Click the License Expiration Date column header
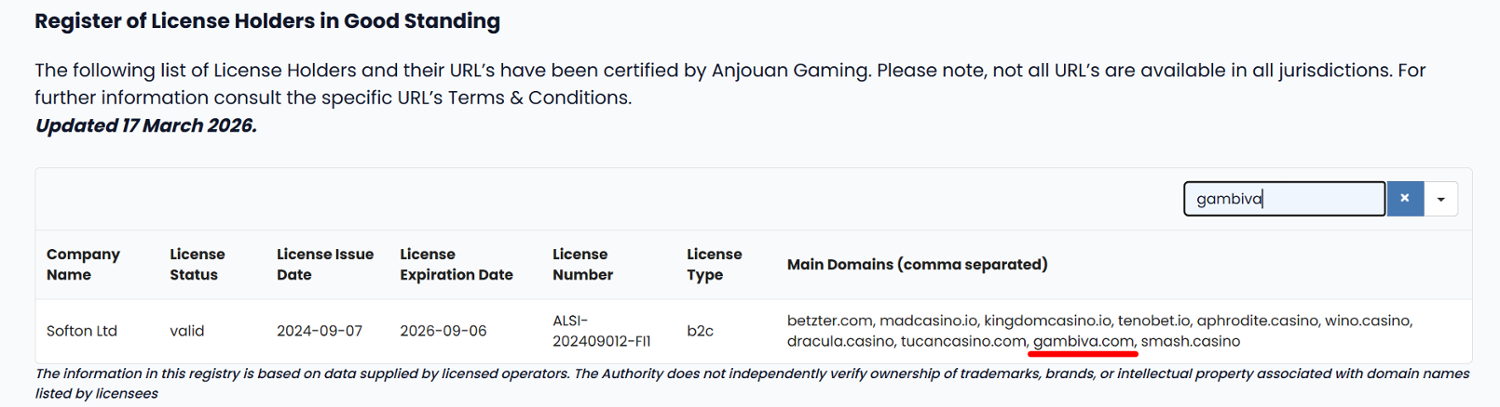 (x=456, y=264)
